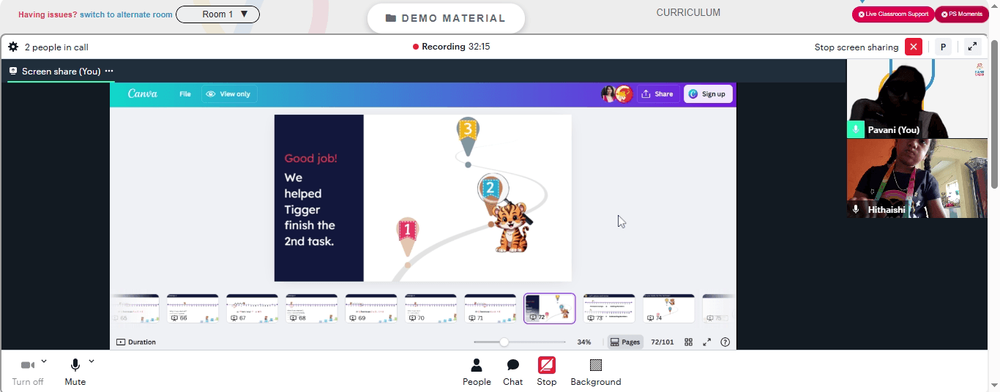Select slide 67 thumbnail
The height and width of the screenshot is (392, 1000).
(x=252, y=309)
